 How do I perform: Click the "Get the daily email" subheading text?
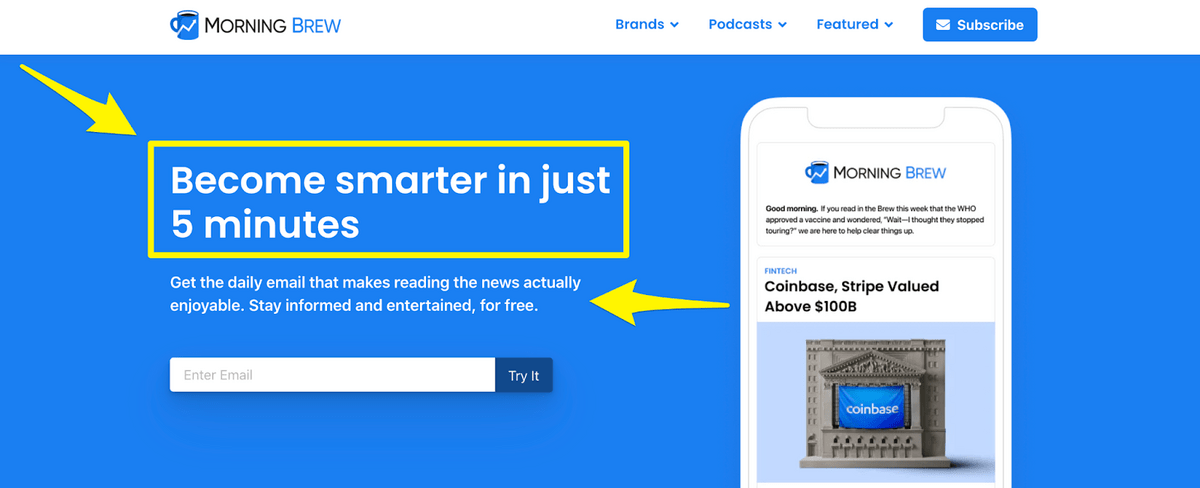coord(375,294)
